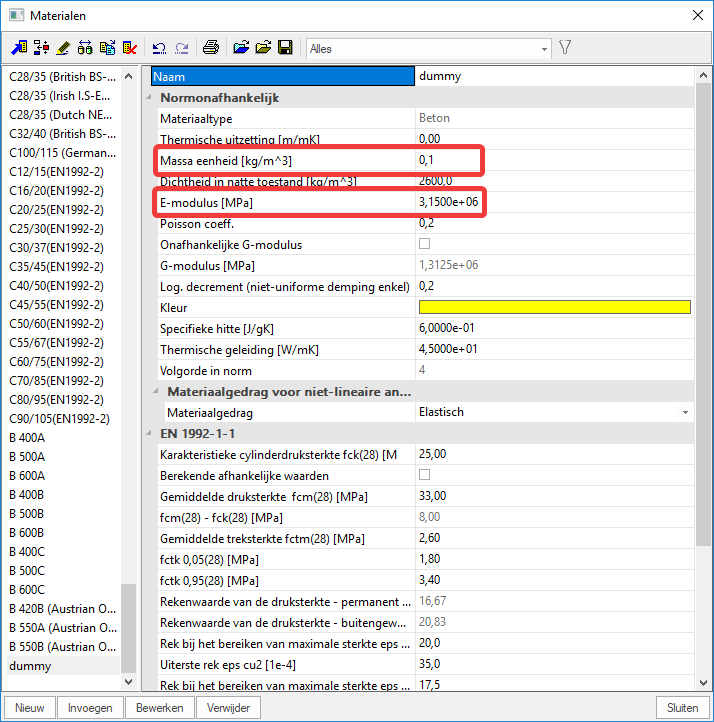Collapse the EN 1992-1-1 section

(151, 434)
